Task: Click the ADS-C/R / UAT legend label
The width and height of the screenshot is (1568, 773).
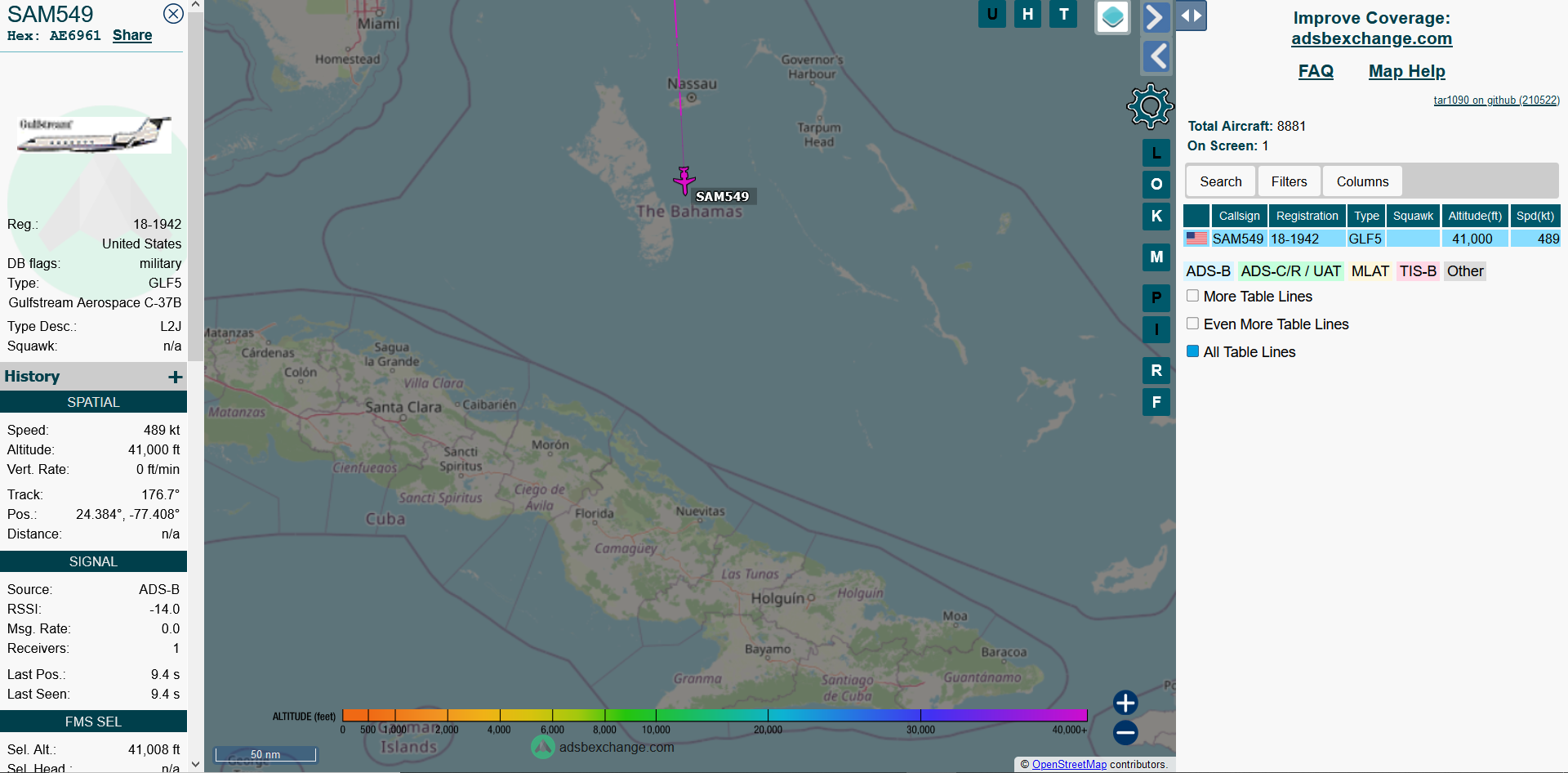Action: pyautogui.click(x=1291, y=271)
